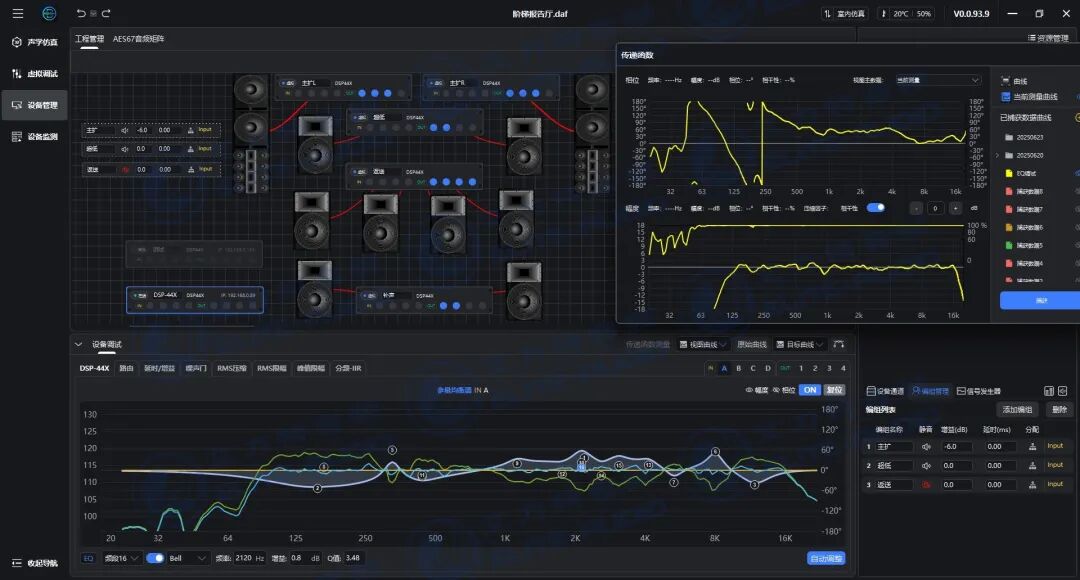The height and width of the screenshot is (580, 1080).
Task: Click the 删除 button in 编组列表
Action: [1059, 409]
